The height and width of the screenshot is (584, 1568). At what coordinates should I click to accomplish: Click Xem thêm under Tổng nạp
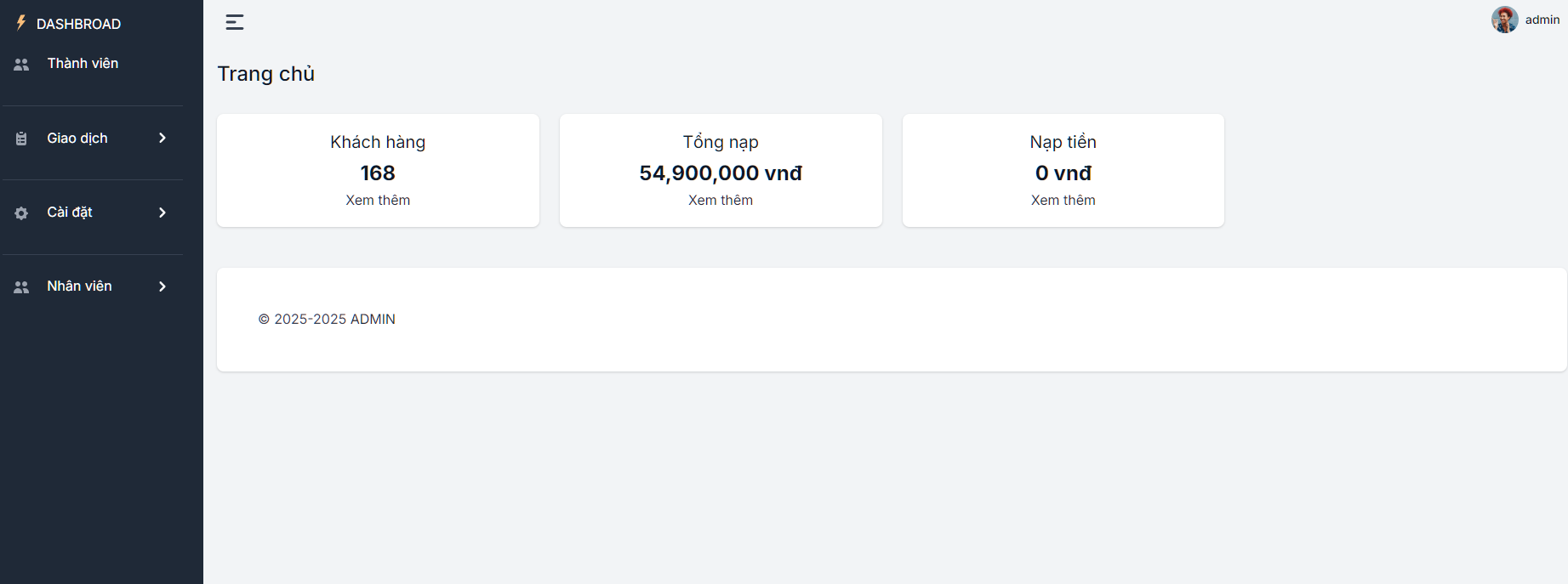(720, 200)
